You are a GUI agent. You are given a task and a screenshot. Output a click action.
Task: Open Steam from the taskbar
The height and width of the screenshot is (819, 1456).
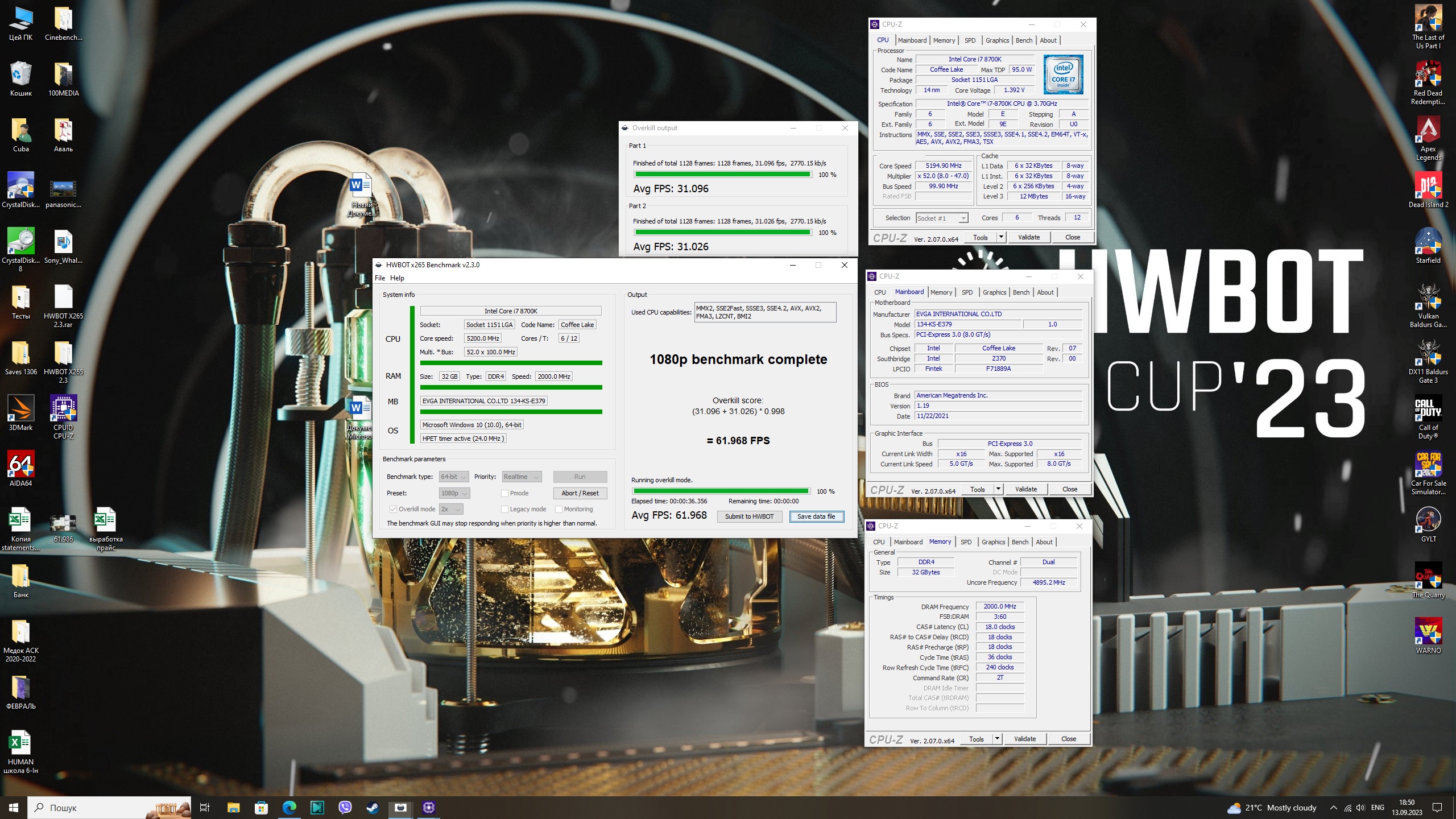click(373, 807)
